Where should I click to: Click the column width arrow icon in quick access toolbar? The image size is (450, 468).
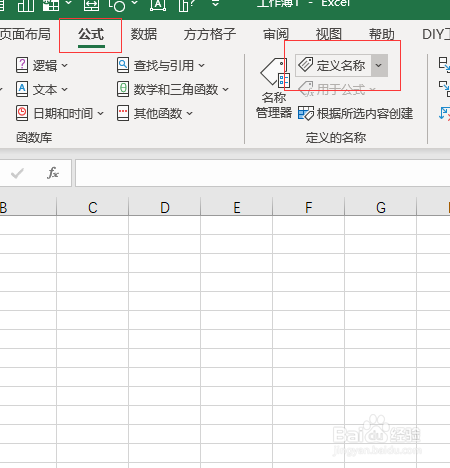pos(91,5)
